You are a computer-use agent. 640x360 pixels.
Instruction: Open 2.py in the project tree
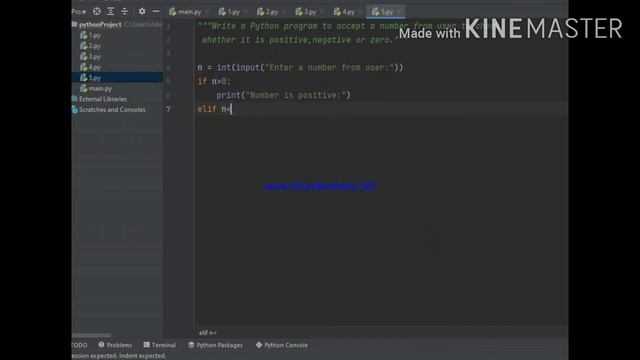point(95,46)
